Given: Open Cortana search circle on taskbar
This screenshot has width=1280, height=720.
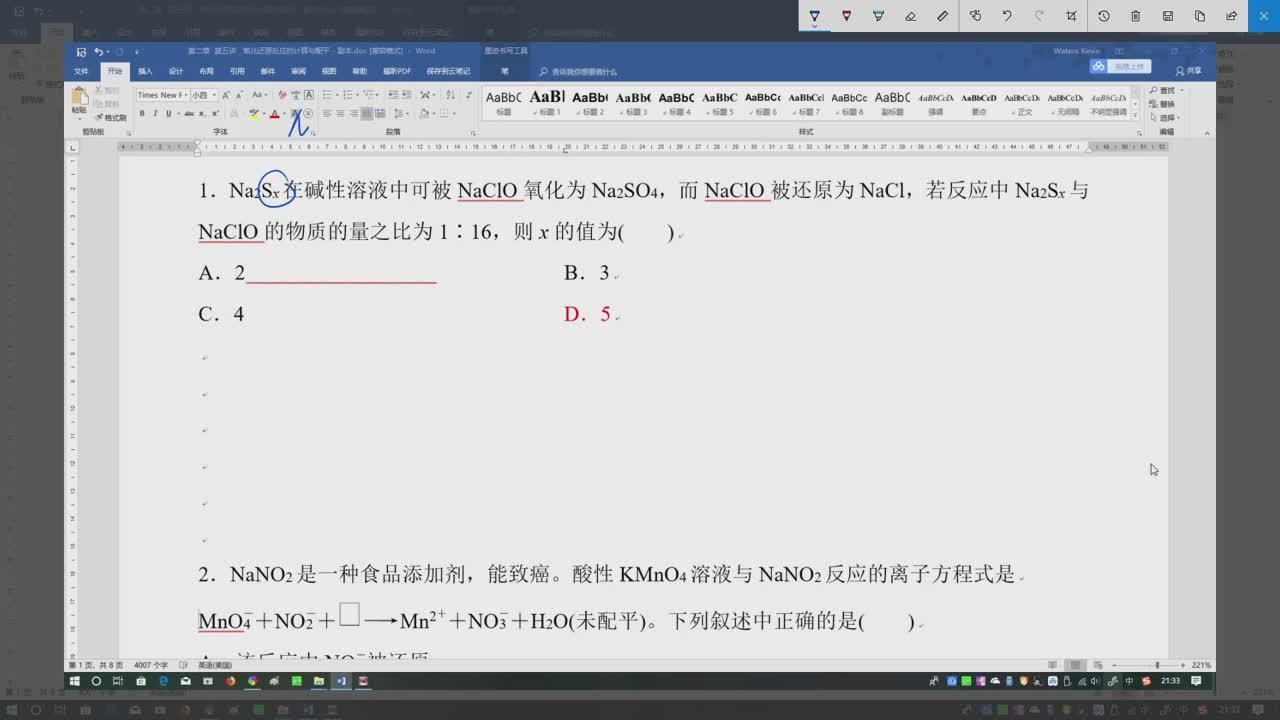Looking at the screenshot, I should 96,681.
